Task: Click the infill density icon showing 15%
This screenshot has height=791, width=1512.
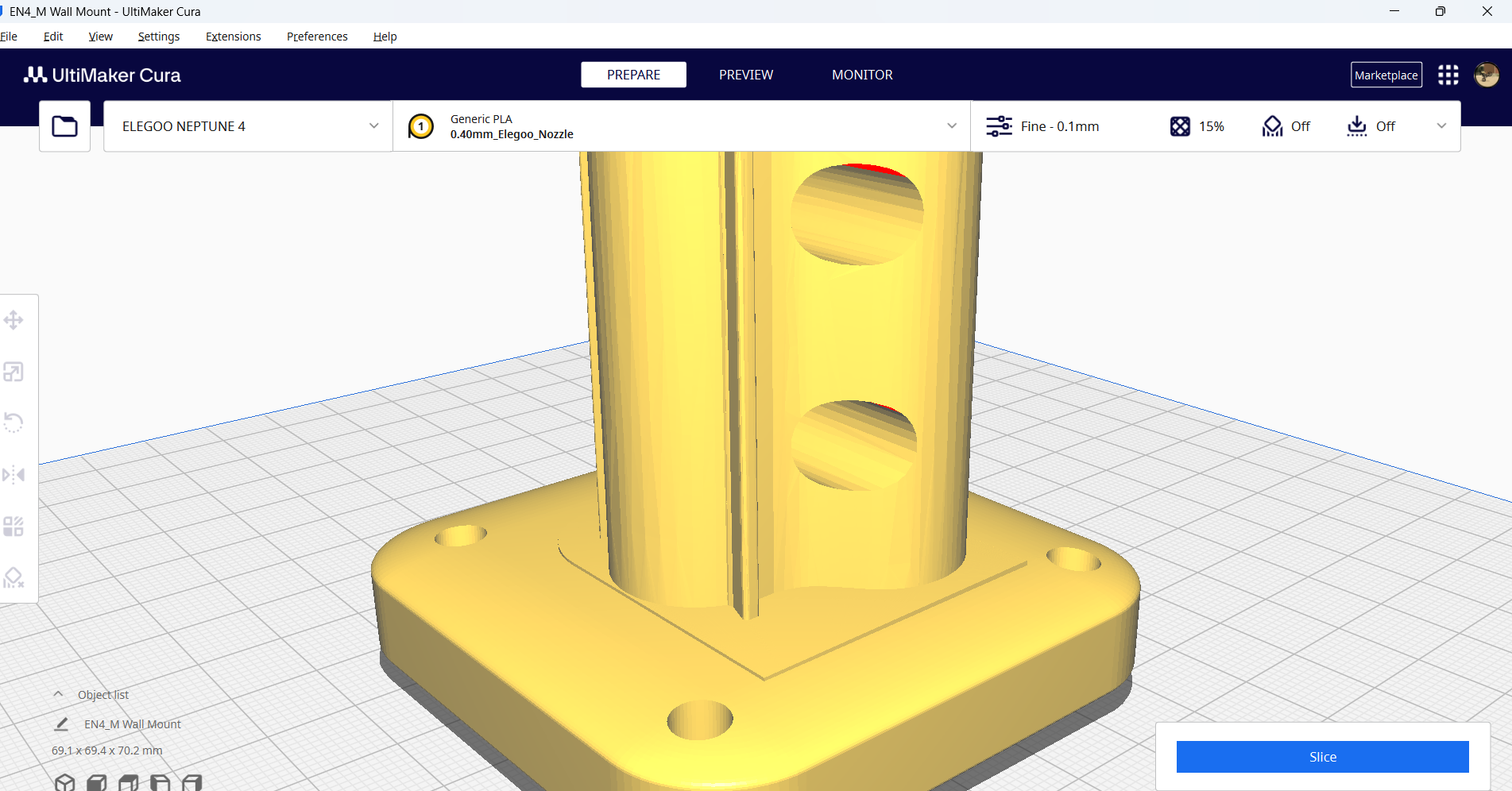Action: click(1180, 126)
